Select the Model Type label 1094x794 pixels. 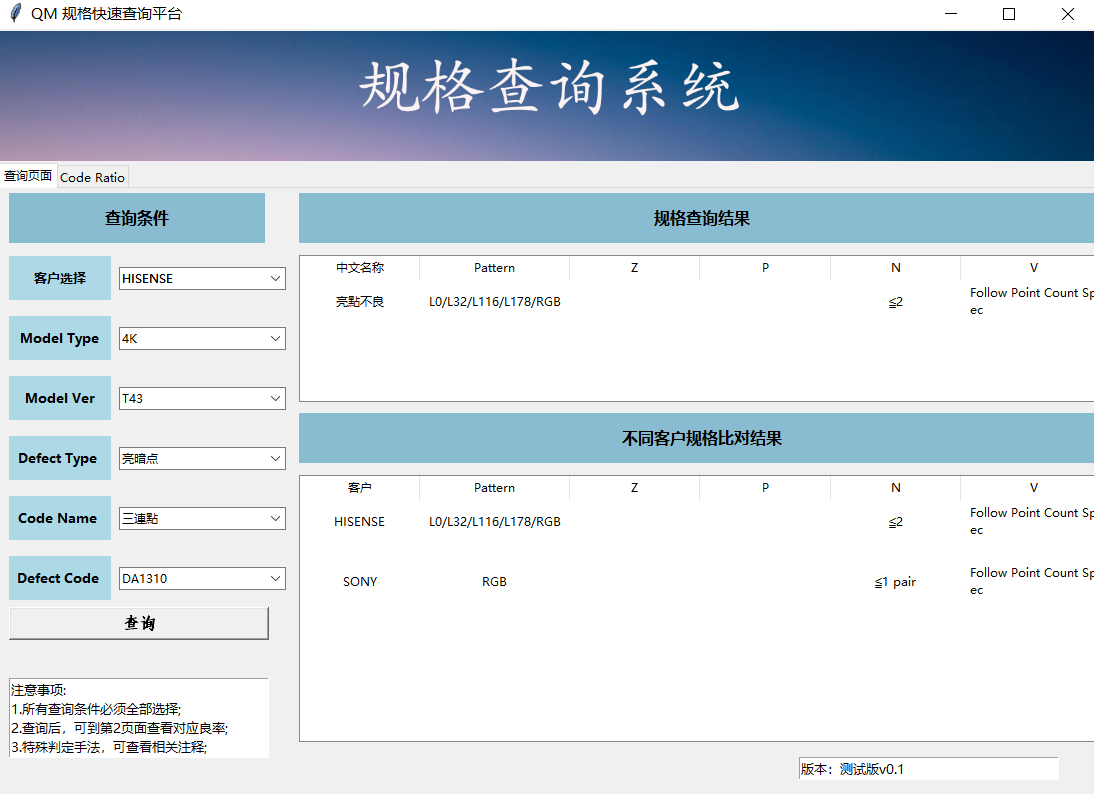(x=60, y=338)
